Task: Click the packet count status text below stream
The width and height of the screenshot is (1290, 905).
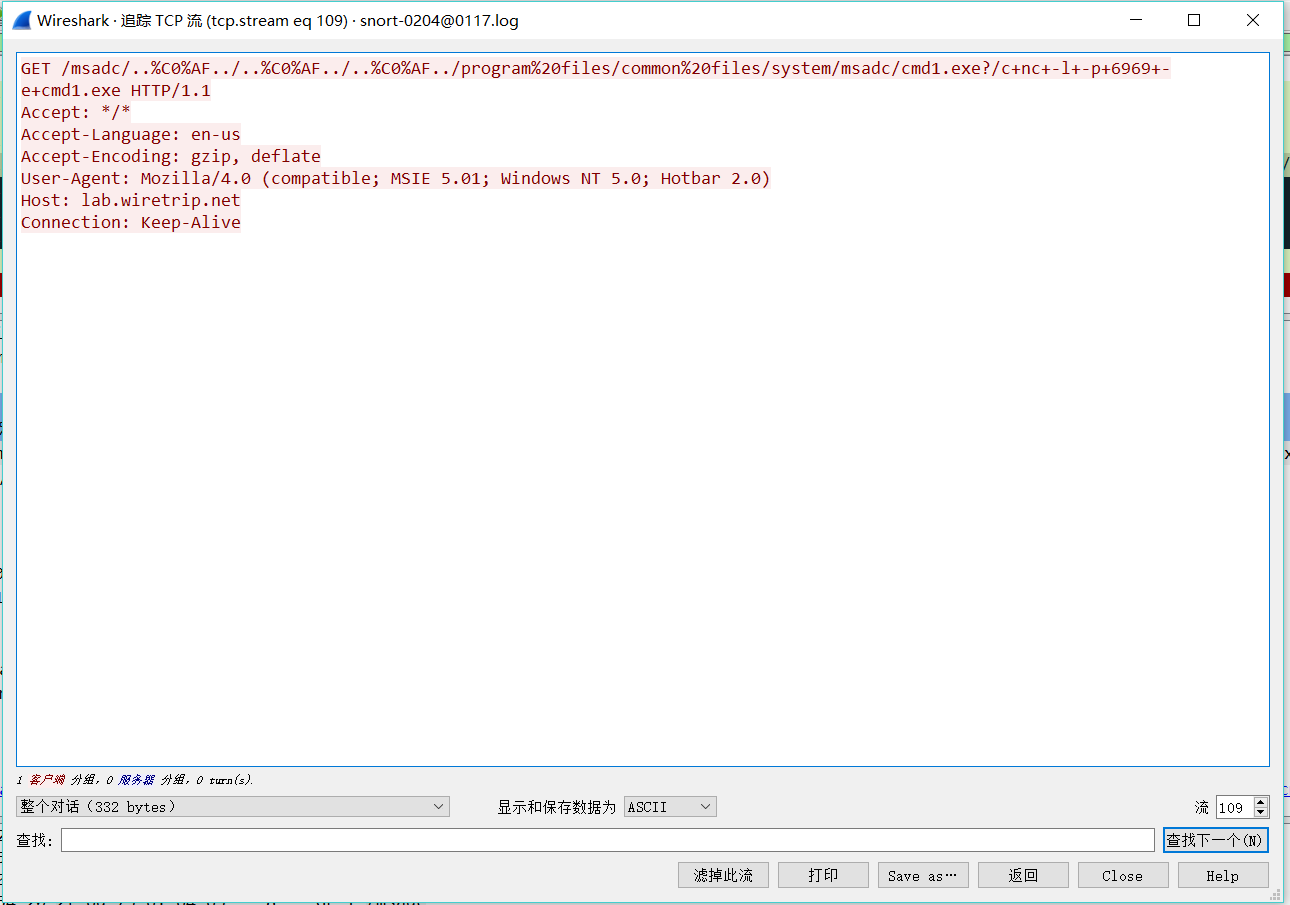Action: pos(135,779)
